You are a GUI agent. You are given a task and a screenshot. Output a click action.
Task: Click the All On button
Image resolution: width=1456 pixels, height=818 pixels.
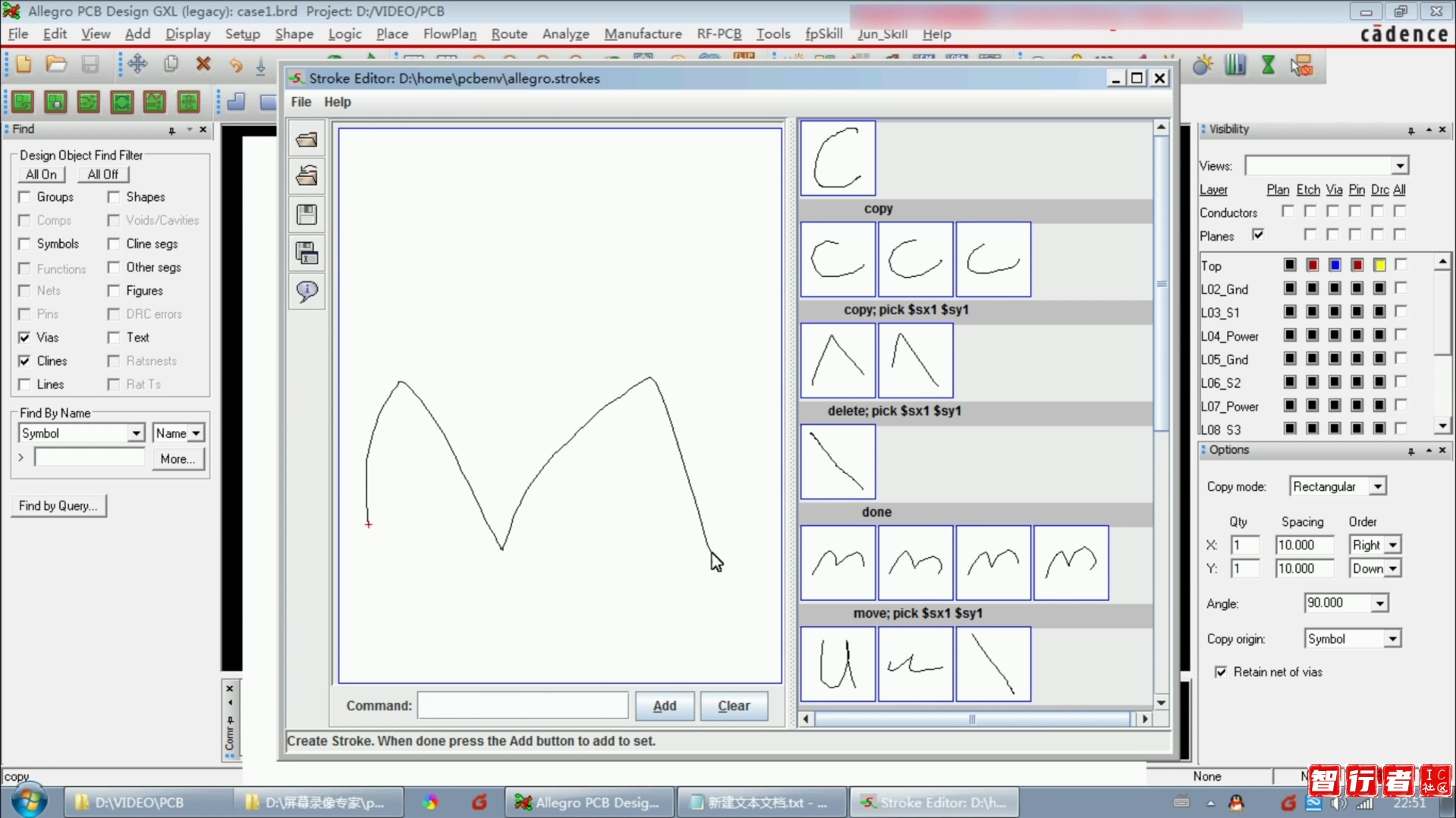coord(41,175)
